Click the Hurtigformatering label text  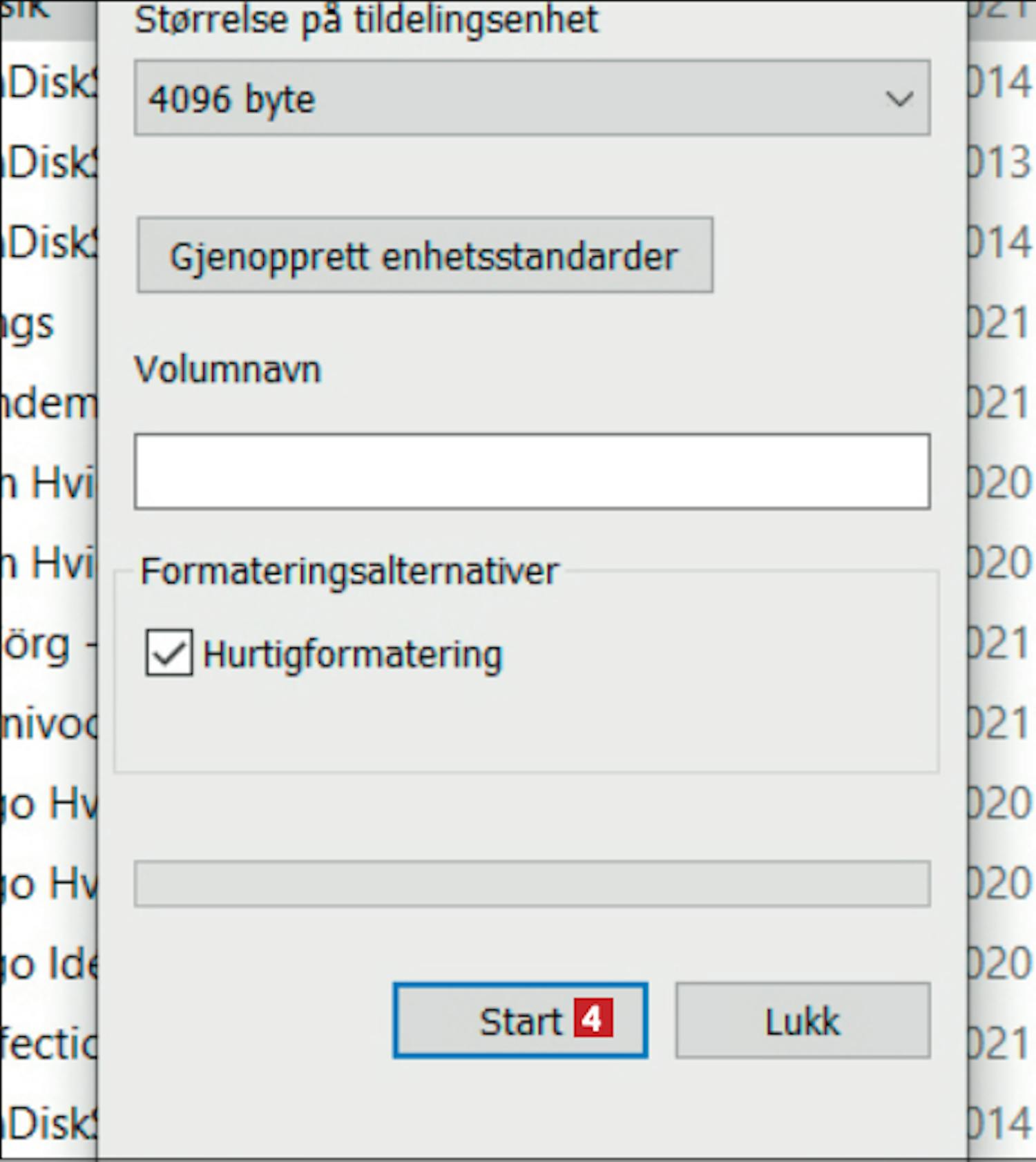pyautogui.click(x=352, y=655)
